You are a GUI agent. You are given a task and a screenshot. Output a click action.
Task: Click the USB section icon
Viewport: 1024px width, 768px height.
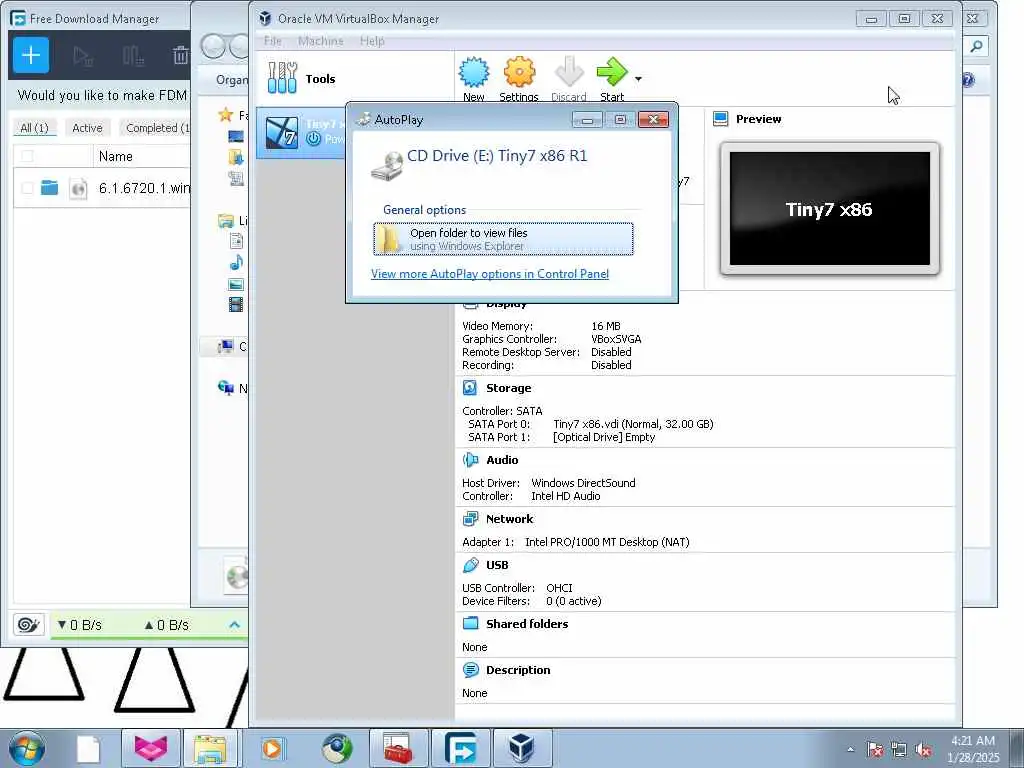(x=470, y=565)
